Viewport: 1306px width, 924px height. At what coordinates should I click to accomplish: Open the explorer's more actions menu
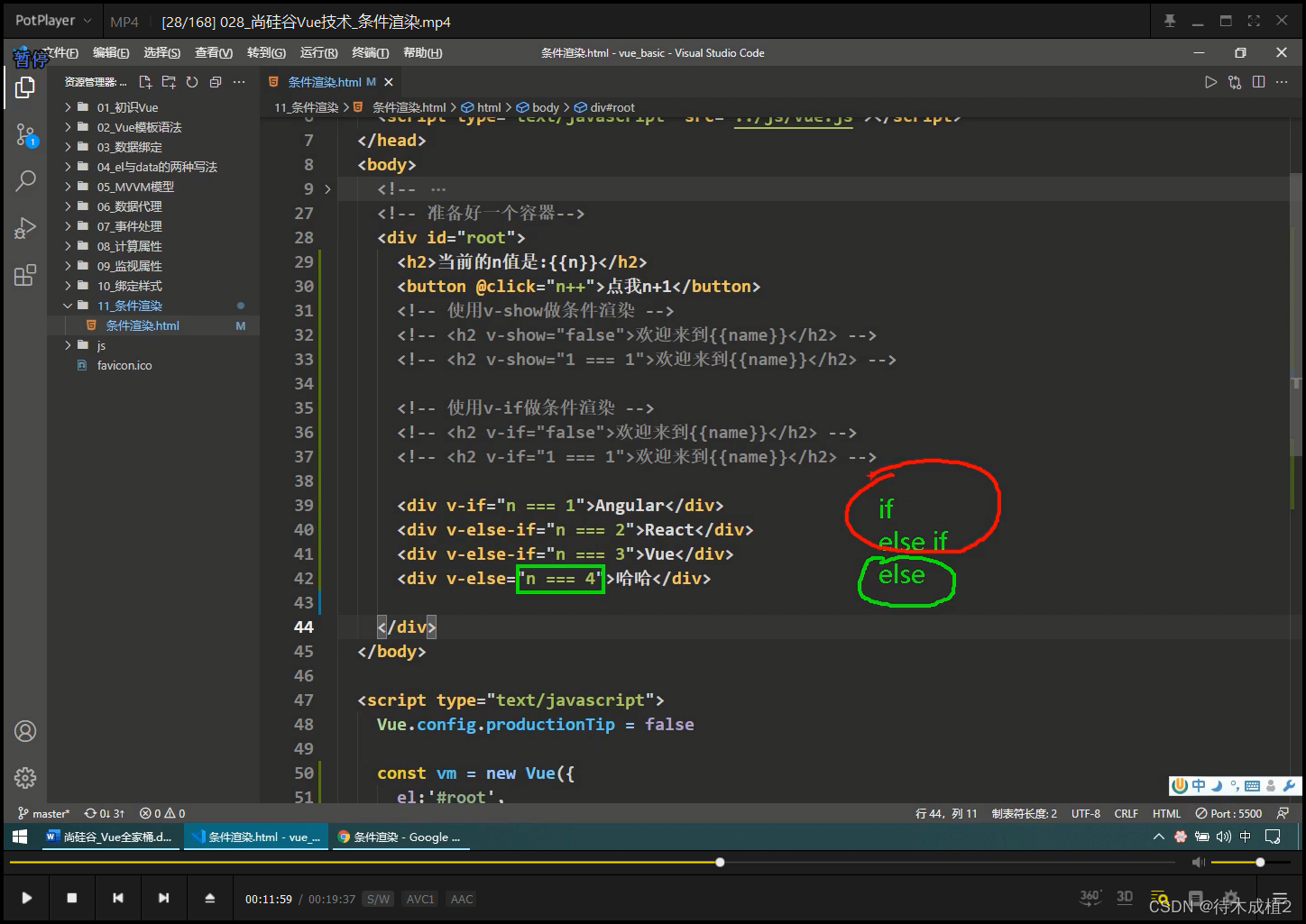pos(239,82)
